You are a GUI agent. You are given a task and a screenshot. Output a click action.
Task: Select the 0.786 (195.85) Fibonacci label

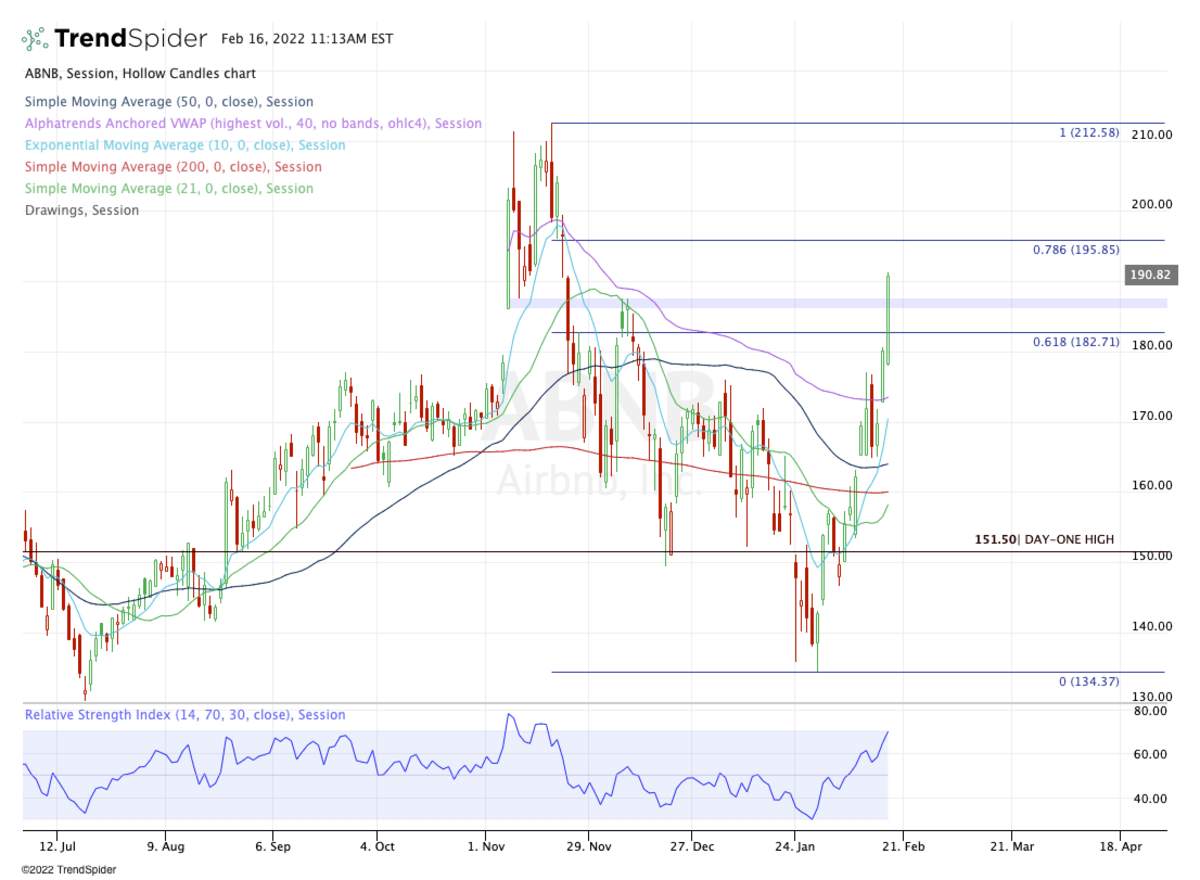click(1076, 250)
